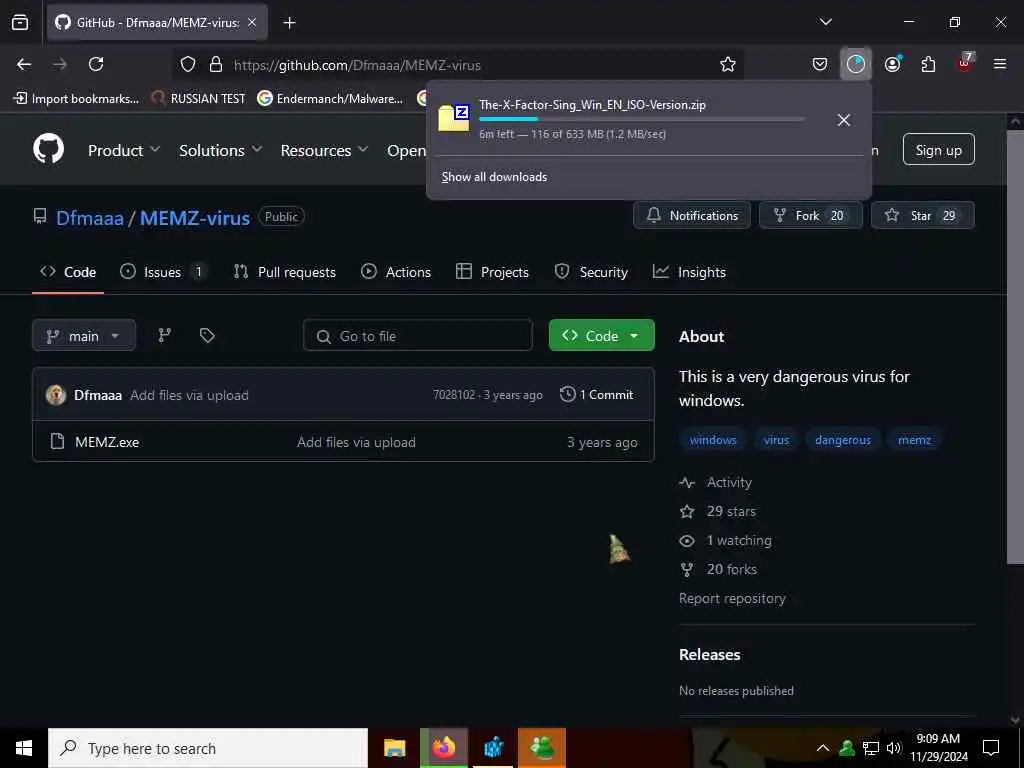Screen dimensions: 1024x768
Task: Open the Dfmaaa owner profile link
Action: point(89,217)
